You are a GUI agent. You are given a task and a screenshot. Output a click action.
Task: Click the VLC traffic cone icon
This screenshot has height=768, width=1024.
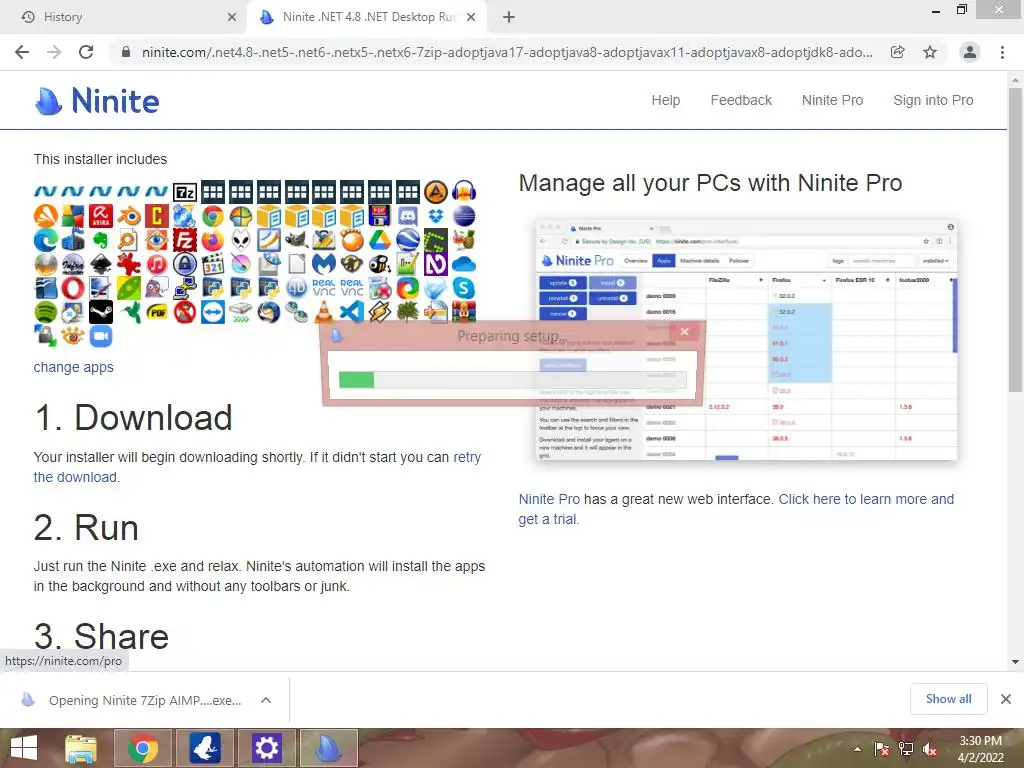[324, 312]
